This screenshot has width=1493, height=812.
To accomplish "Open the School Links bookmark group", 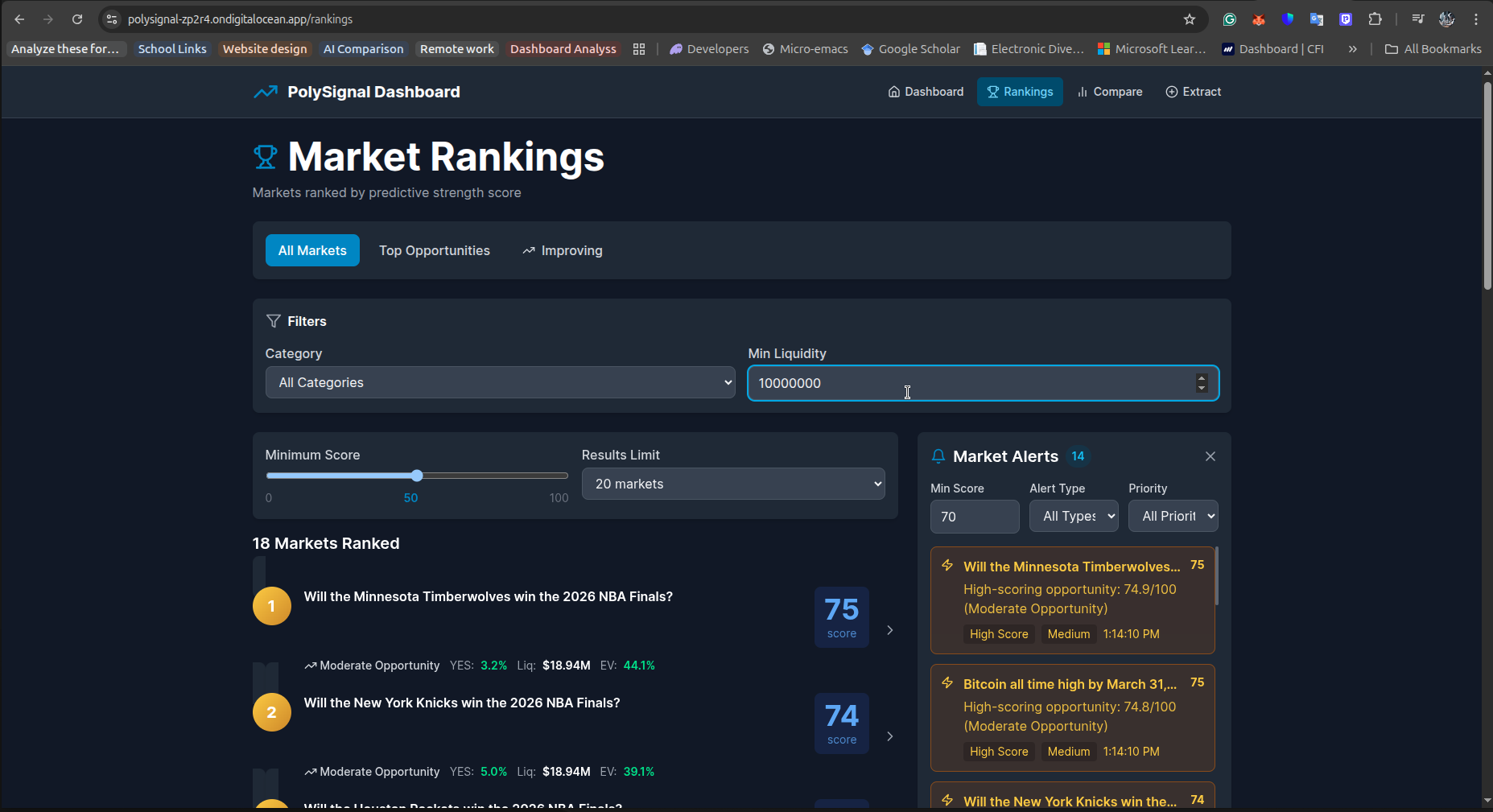I will (172, 49).
